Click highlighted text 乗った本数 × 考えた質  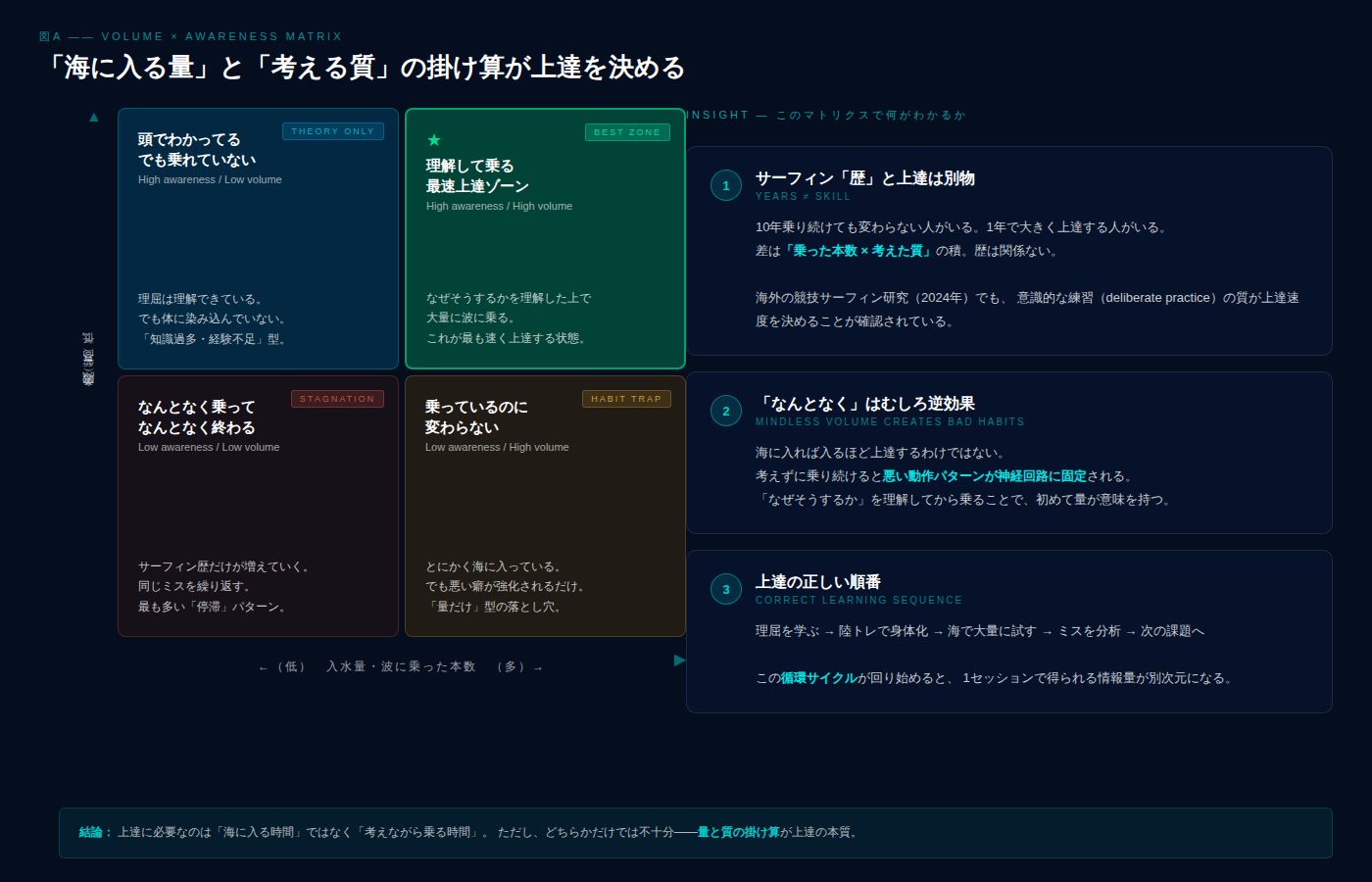[x=857, y=251]
